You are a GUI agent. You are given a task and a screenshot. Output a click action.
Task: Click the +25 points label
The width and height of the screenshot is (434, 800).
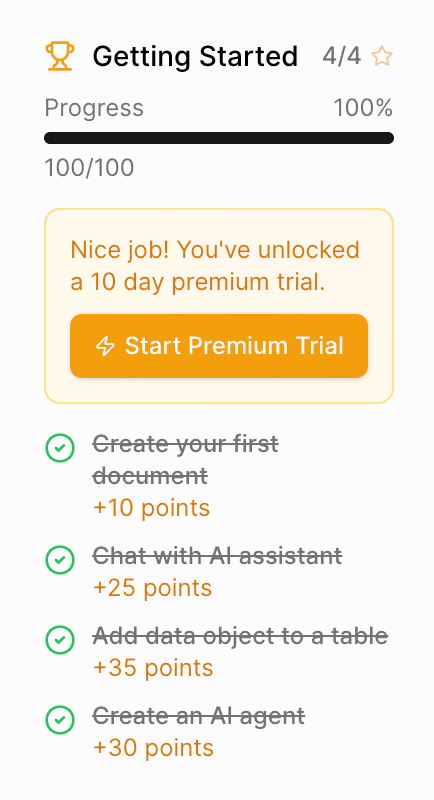click(x=152, y=588)
